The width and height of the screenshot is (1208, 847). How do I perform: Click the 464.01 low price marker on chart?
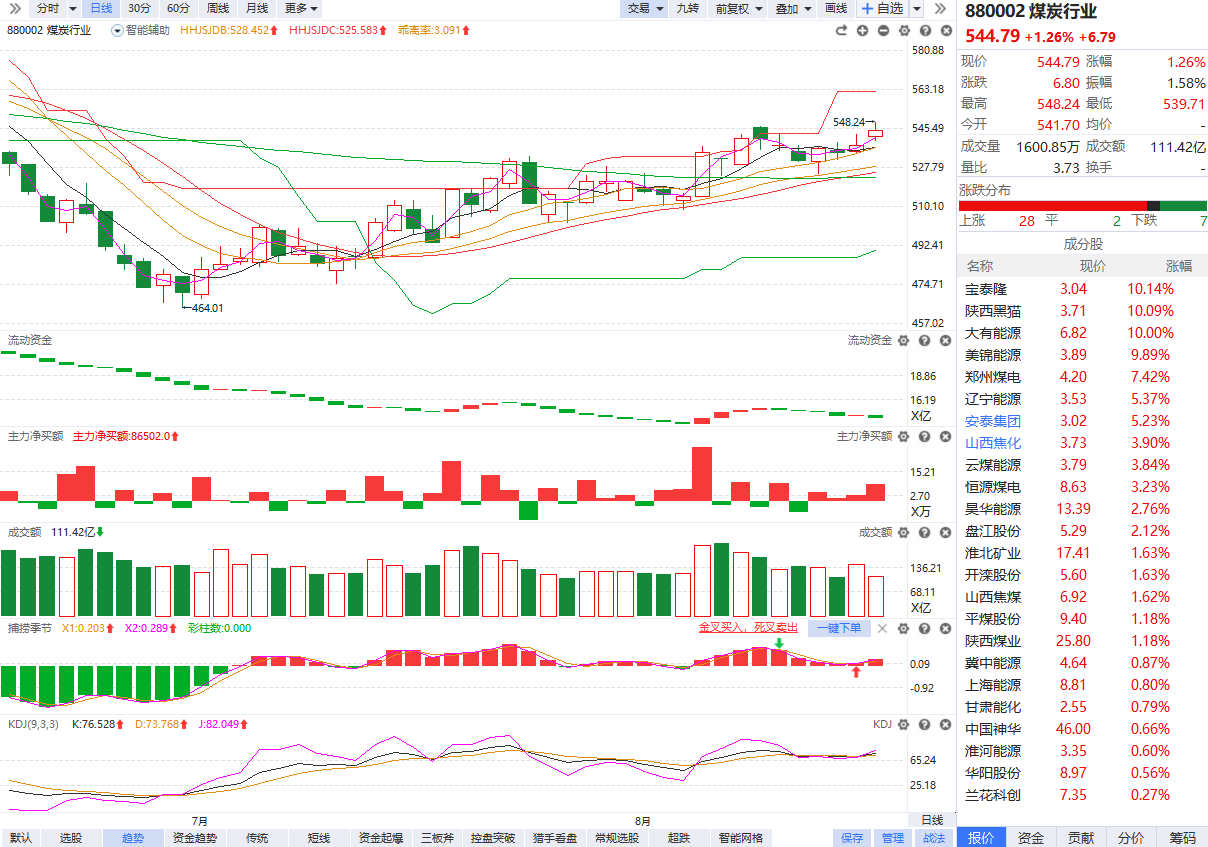click(x=208, y=308)
